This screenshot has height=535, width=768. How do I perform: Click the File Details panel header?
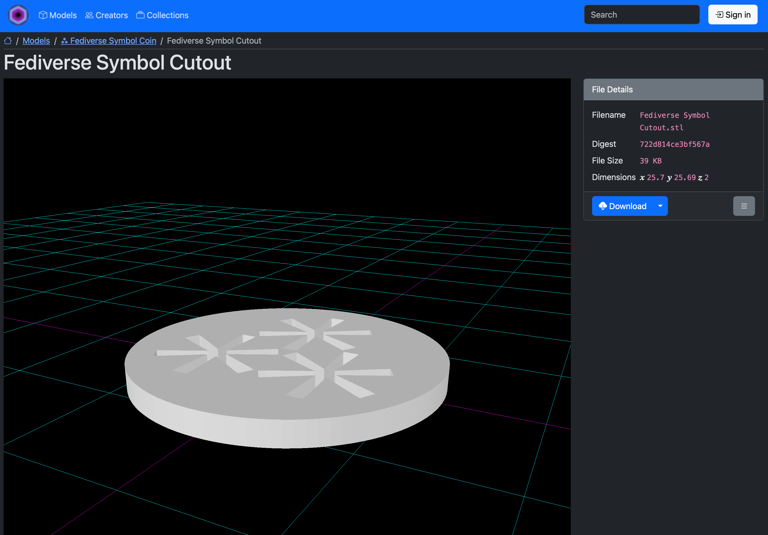pyautogui.click(x=673, y=90)
